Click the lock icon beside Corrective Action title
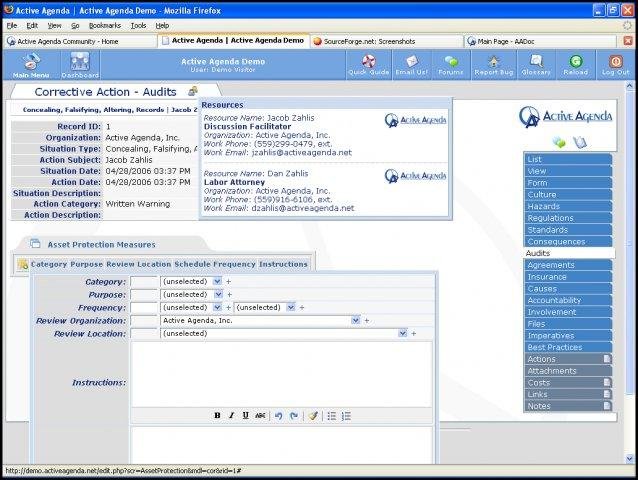 tap(193, 91)
